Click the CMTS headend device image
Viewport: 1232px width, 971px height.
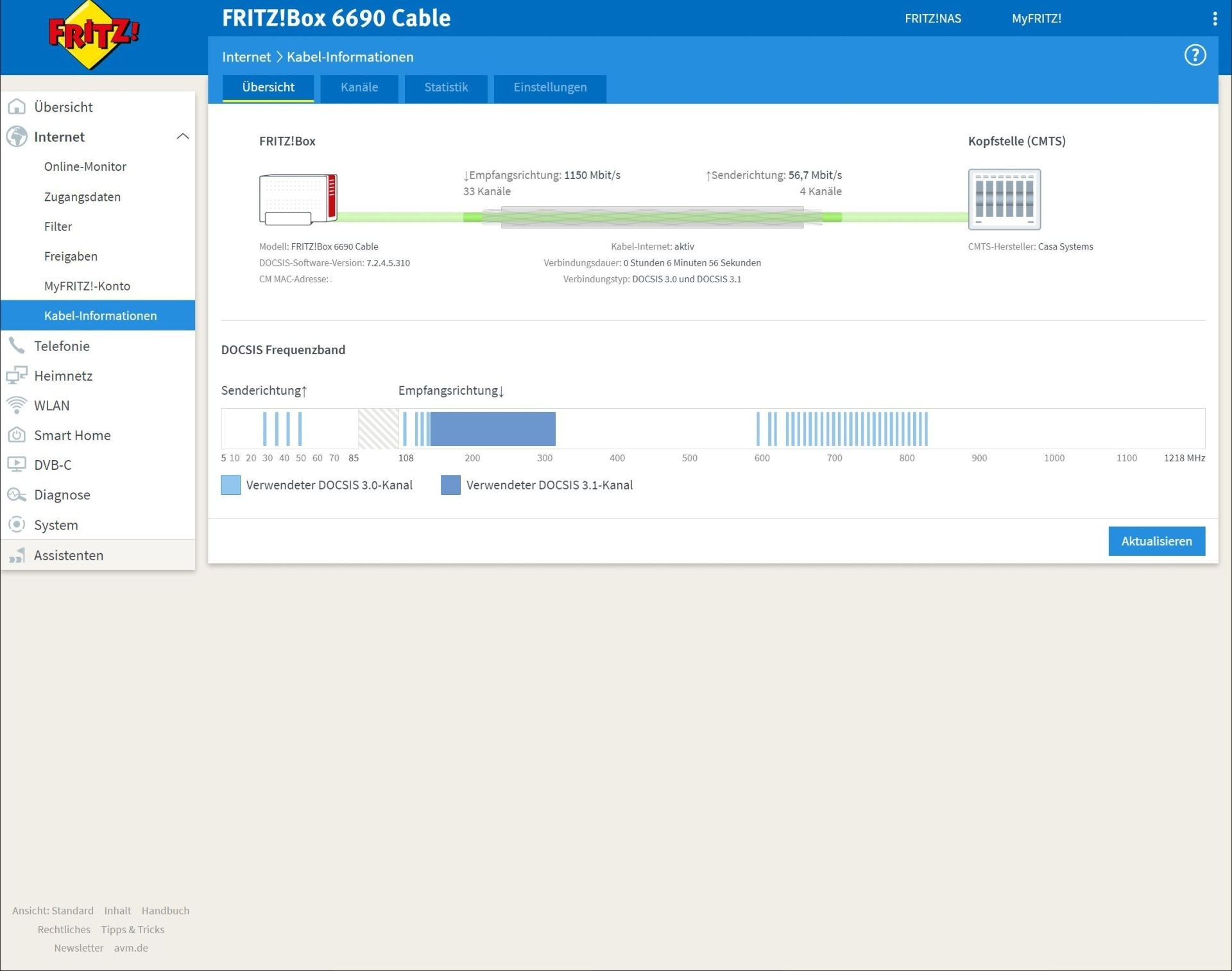[x=1004, y=200]
